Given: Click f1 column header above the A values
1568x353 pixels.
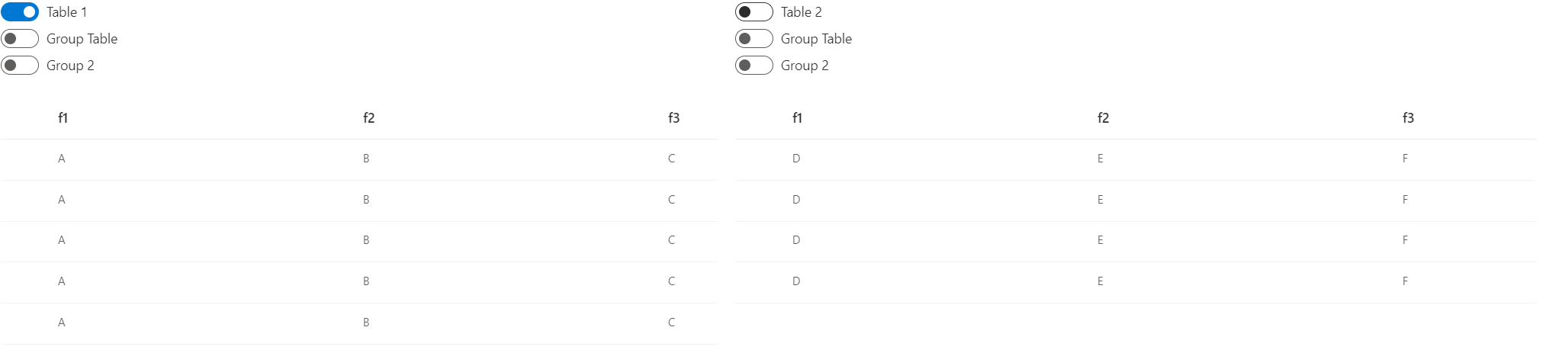Looking at the screenshot, I should (x=63, y=118).
